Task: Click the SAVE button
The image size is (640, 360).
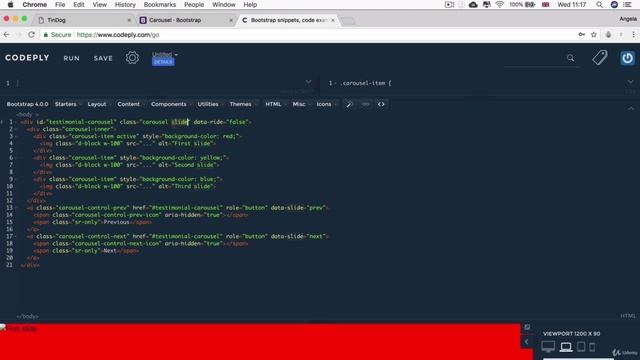Action: (103, 58)
